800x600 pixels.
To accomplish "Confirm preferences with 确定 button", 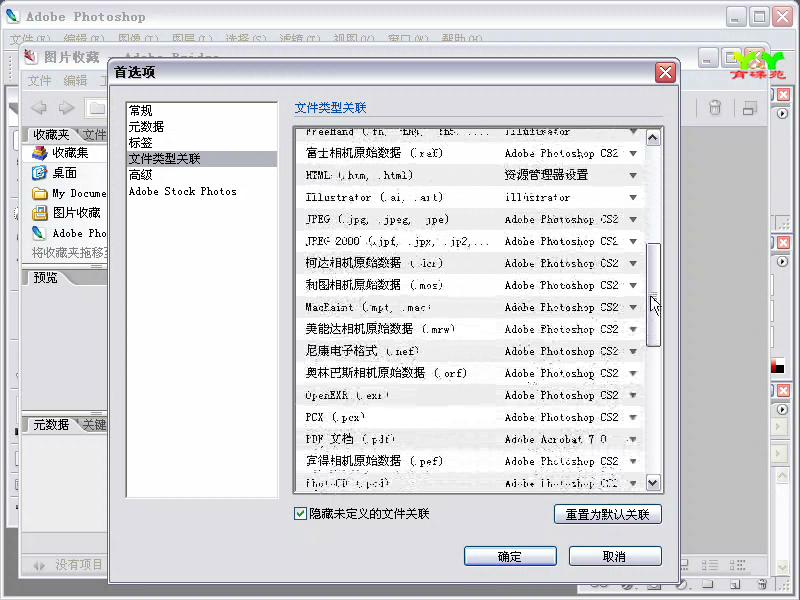I will (510, 556).
